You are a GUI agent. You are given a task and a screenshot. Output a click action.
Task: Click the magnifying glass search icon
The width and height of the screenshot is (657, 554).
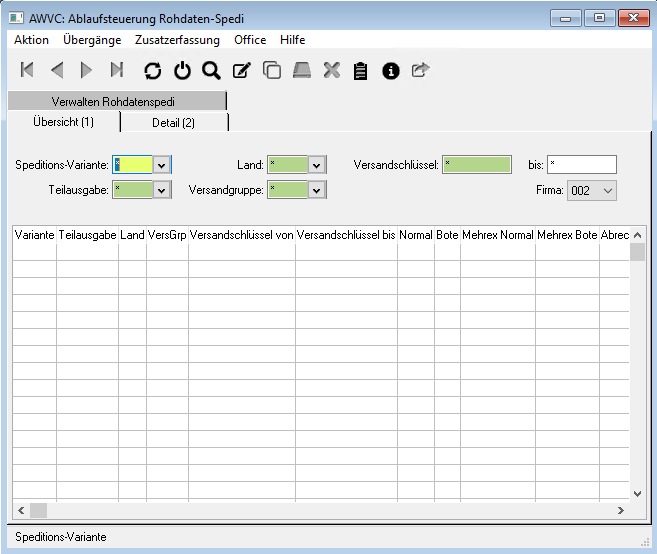pyautogui.click(x=211, y=70)
